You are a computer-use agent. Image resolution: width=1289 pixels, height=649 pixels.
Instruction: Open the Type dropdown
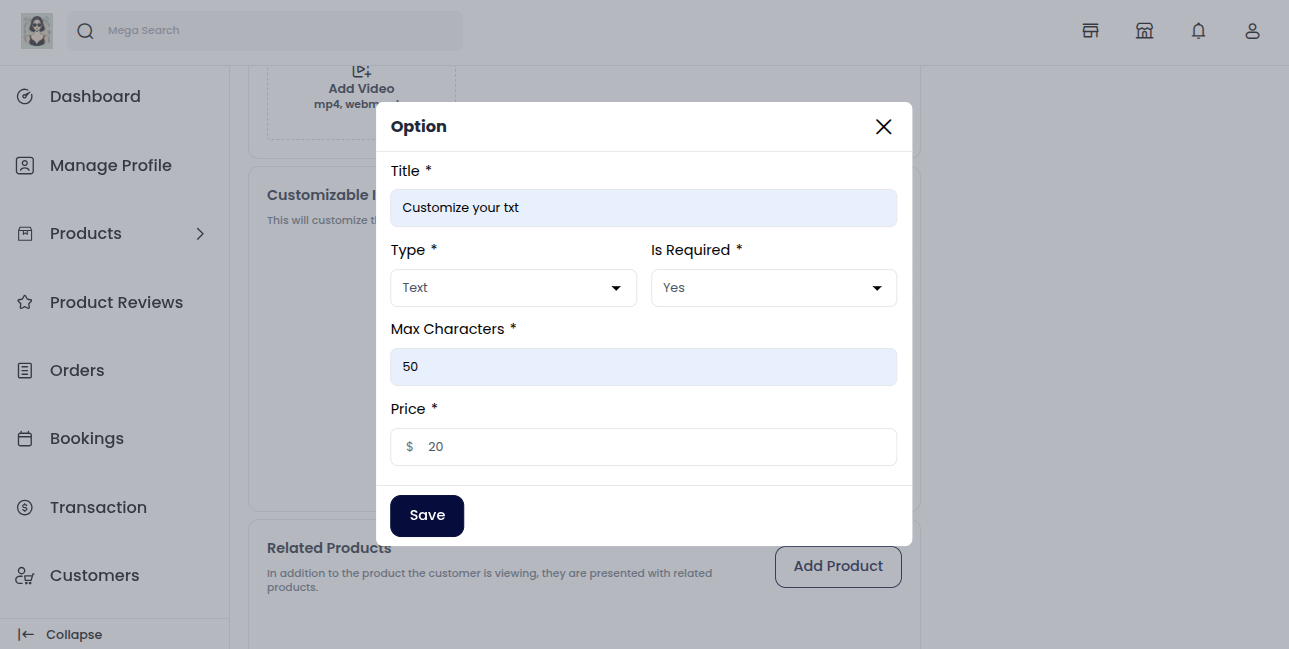pos(513,288)
